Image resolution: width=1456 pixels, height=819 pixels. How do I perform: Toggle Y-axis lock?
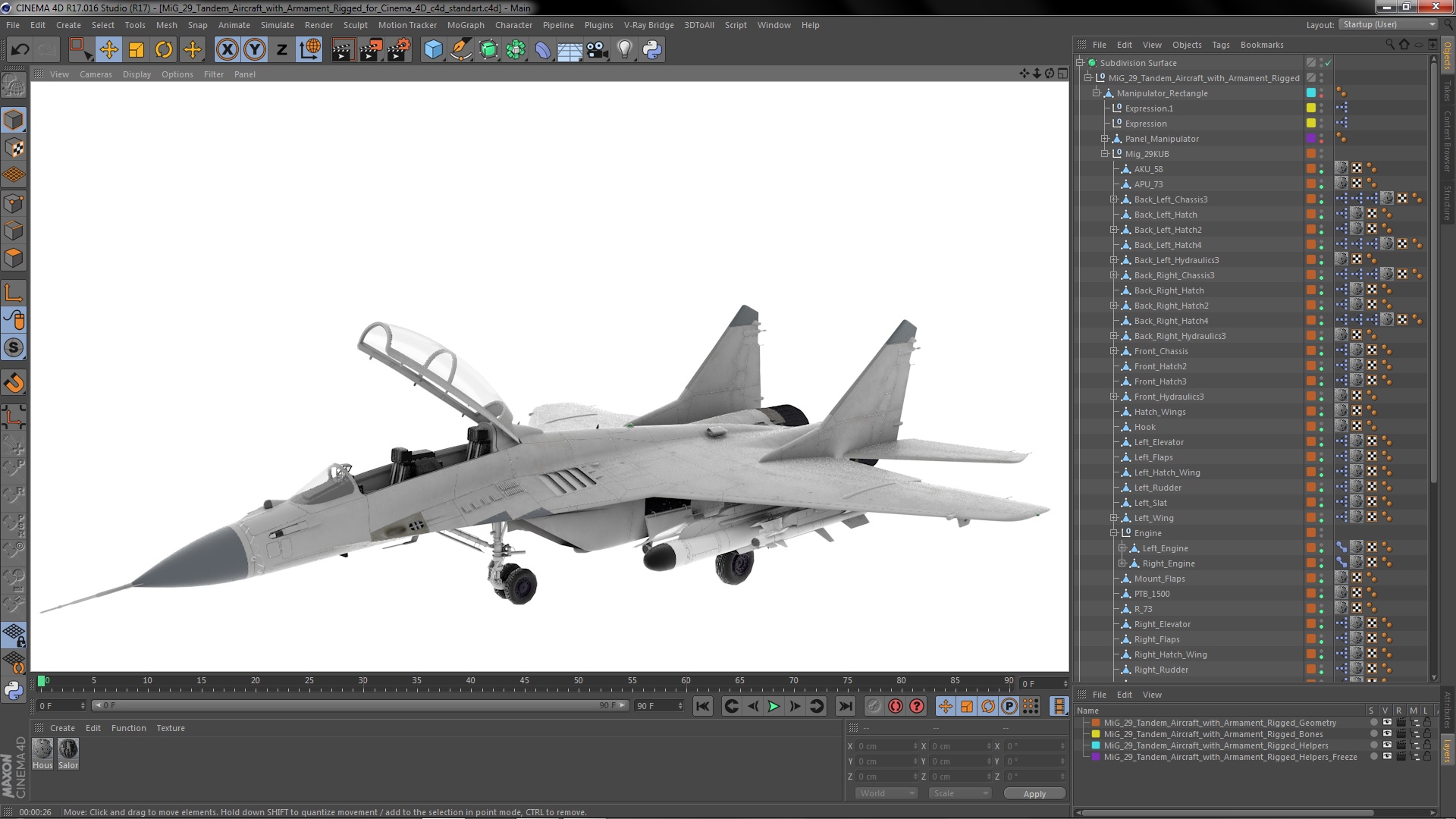(255, 50)
